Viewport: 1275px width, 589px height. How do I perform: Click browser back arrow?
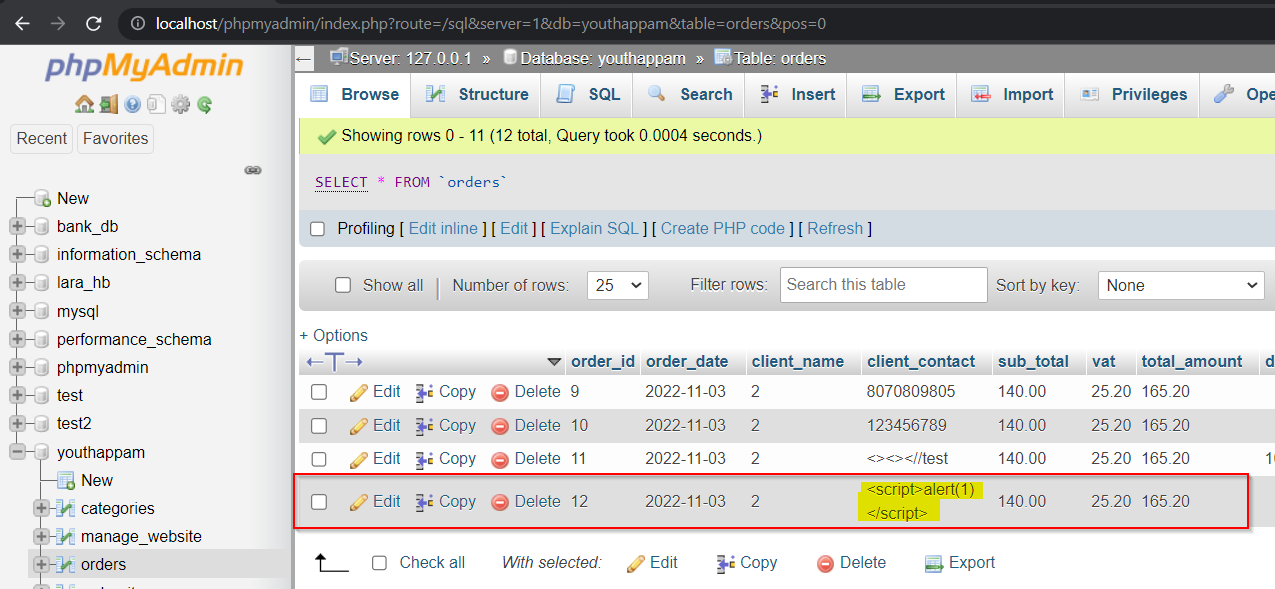tap(23, 23)
